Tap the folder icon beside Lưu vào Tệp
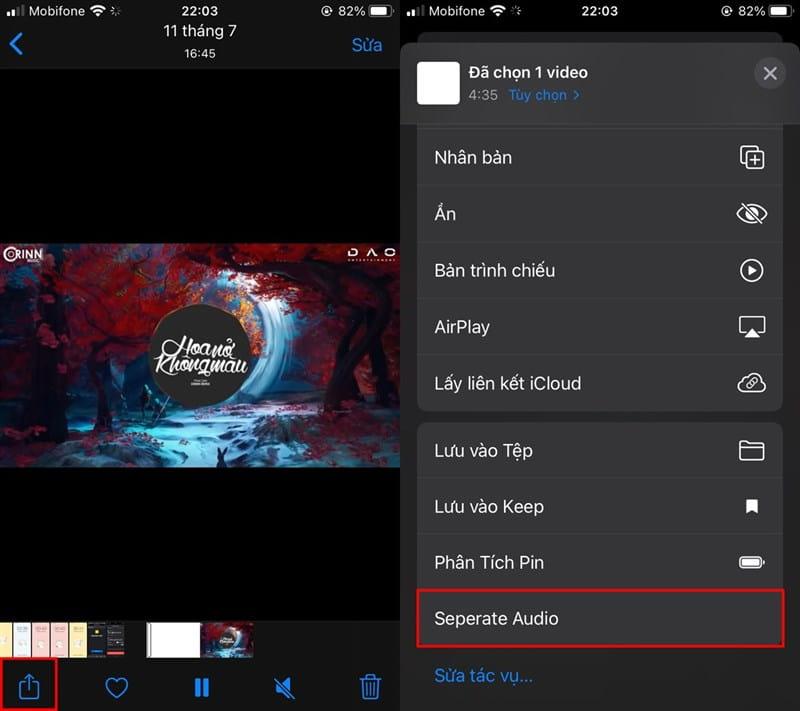Image resolution: width=800 pixels, height=711 pixels. pyautogui.click(x=751, y=450)
